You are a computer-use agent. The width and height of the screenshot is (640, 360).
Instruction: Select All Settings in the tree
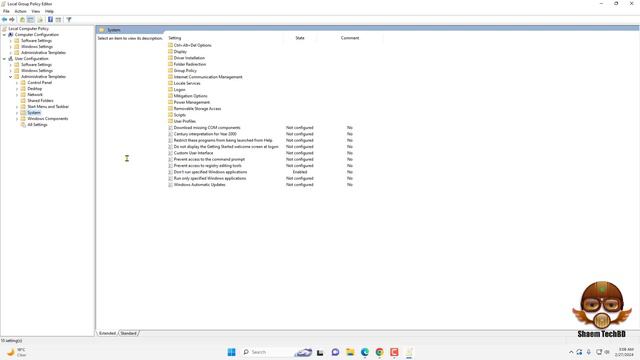37,124
